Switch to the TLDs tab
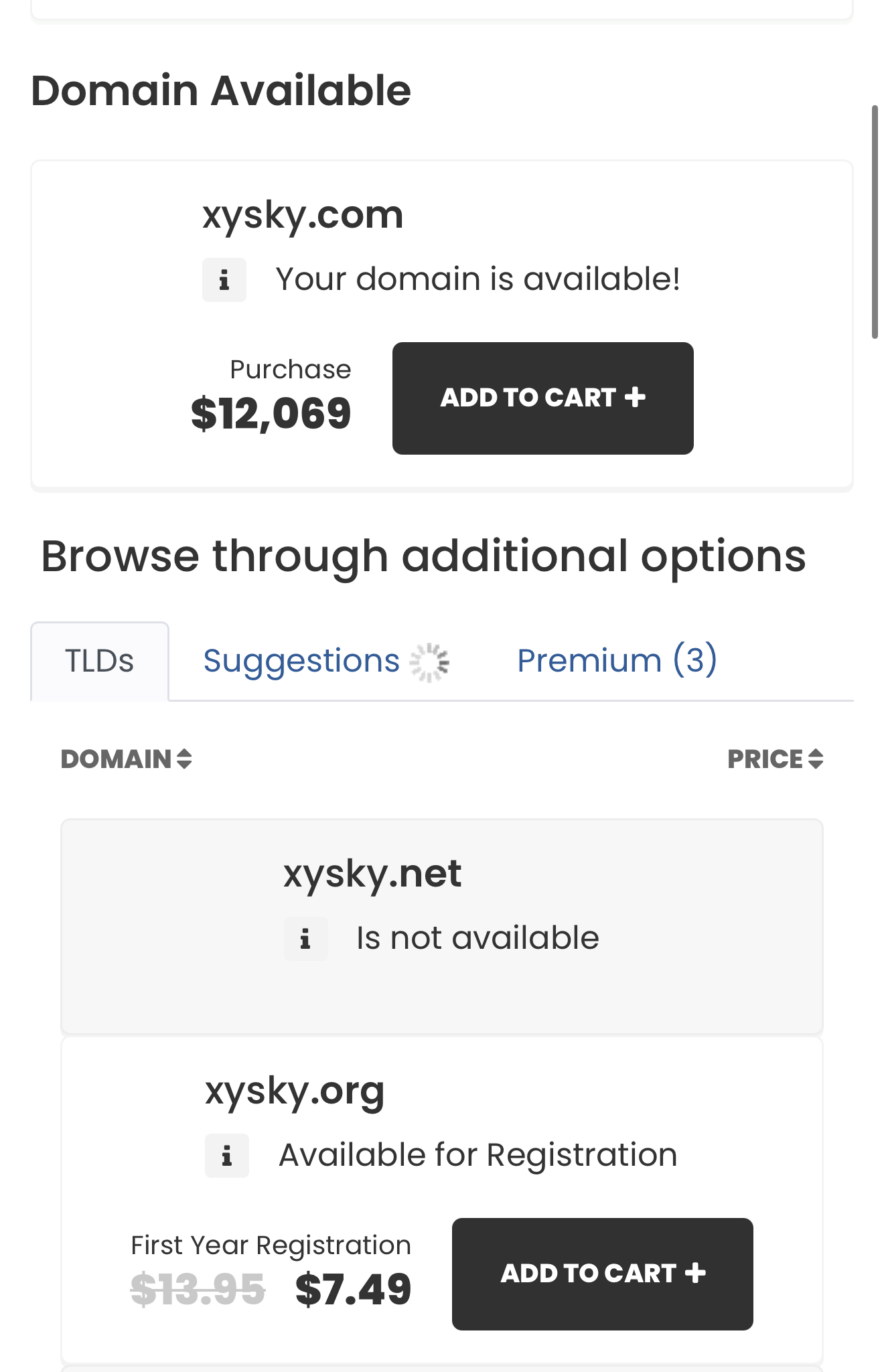Screen dimensions: 884x1372 [x=100, y=662]
